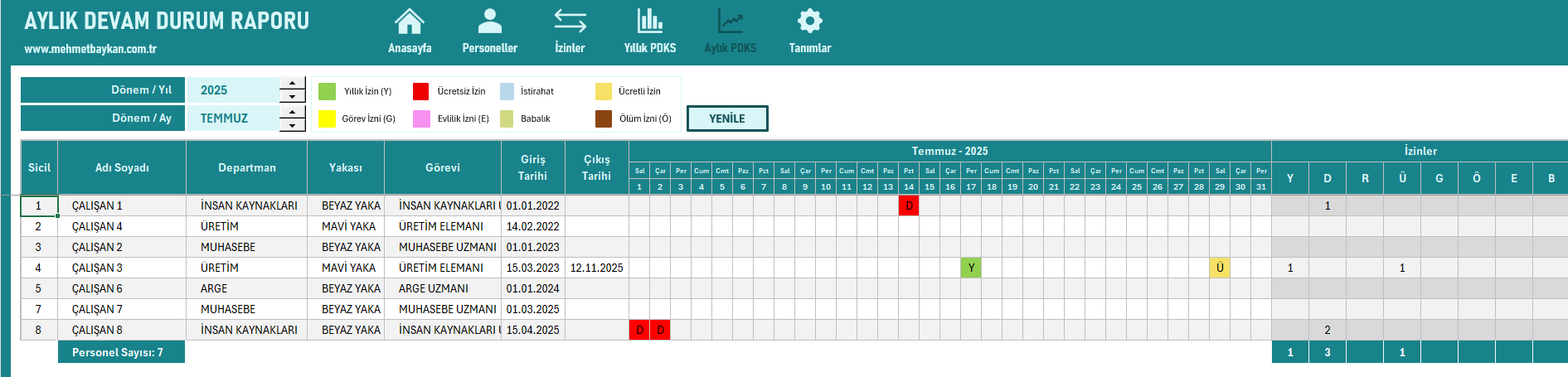
Task: Open the Aylık PDKS line chart icon
Action: tap(731, 21)
